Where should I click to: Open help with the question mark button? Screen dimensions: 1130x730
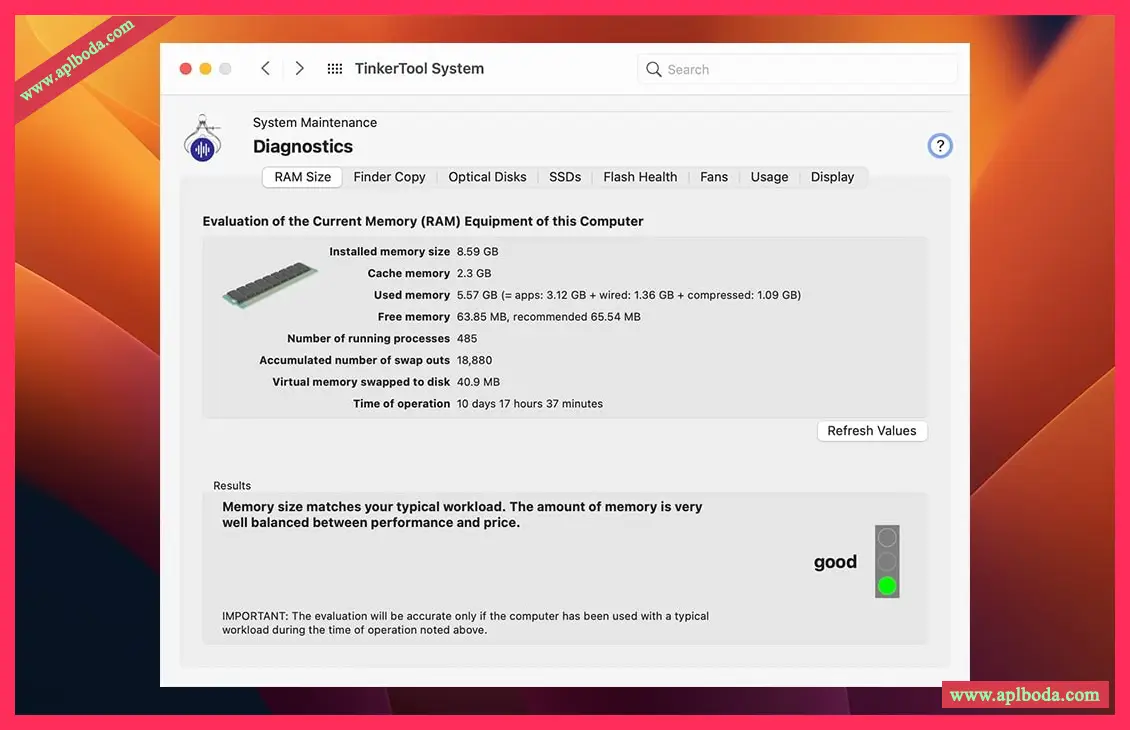(939, 146)
